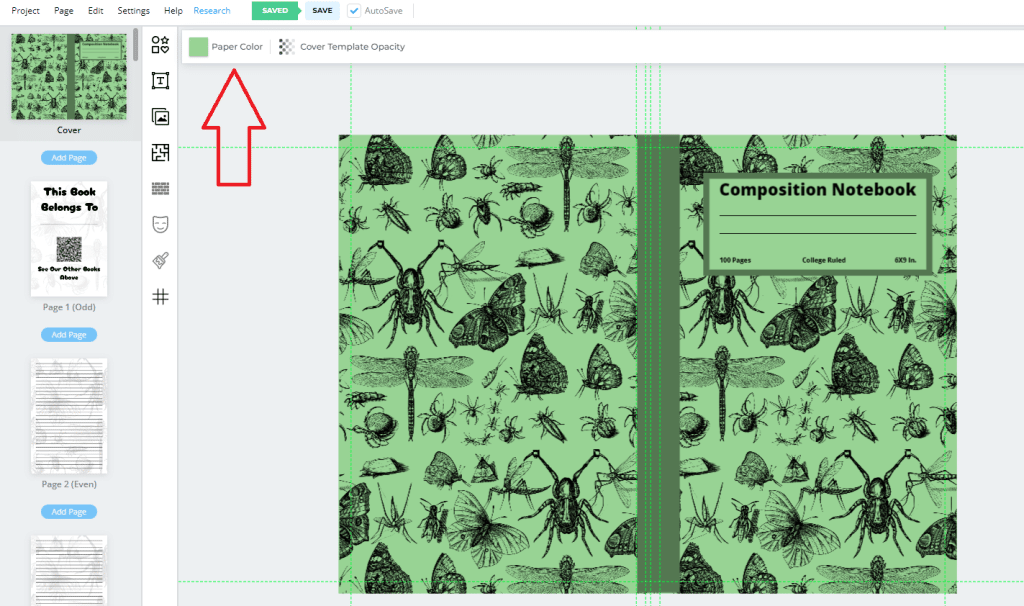The height and width of the screenshot is (606, 1024).
Task: Click the Composition Notebook title on cover
Action: (x=817, y=190)
